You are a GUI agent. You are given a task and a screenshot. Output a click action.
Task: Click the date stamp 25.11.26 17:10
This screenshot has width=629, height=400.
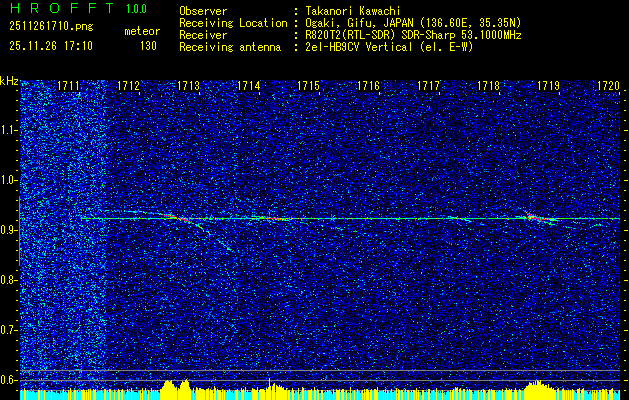tap(51, 46)
